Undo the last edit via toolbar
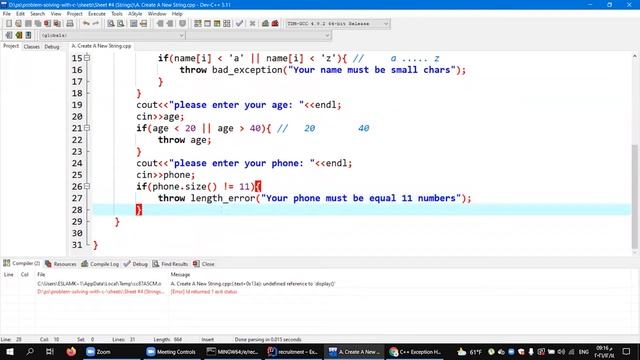This screenshot has width=640, height=360. [x=86, y=24]
